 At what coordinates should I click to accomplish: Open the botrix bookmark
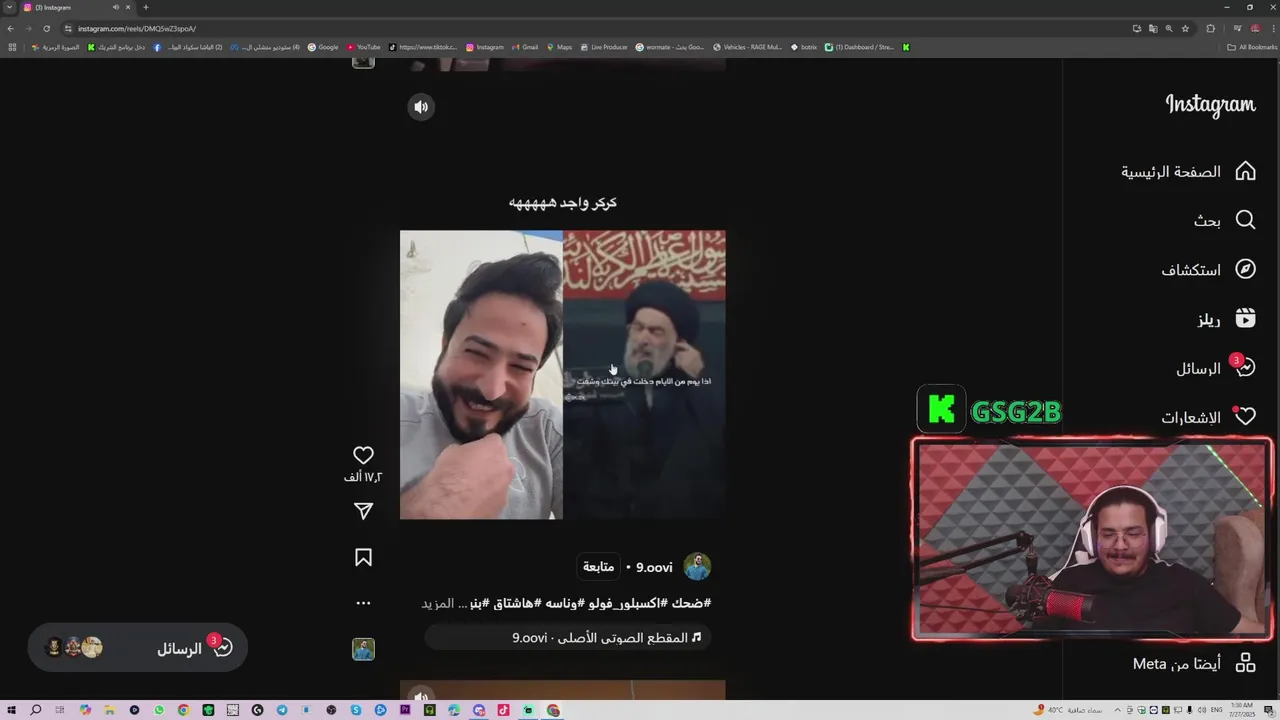coord(803,47)
